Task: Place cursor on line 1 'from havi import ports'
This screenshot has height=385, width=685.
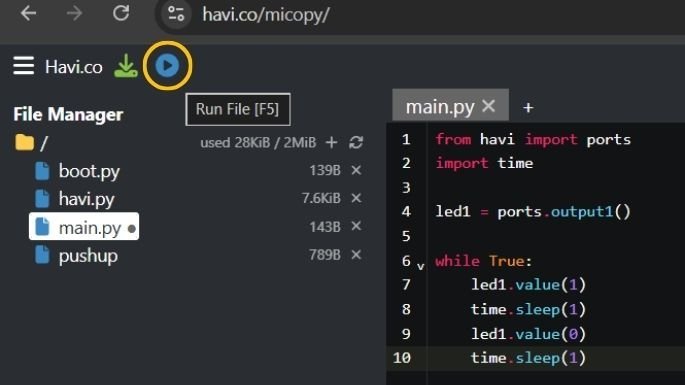Action: click(x=533, y=140)
